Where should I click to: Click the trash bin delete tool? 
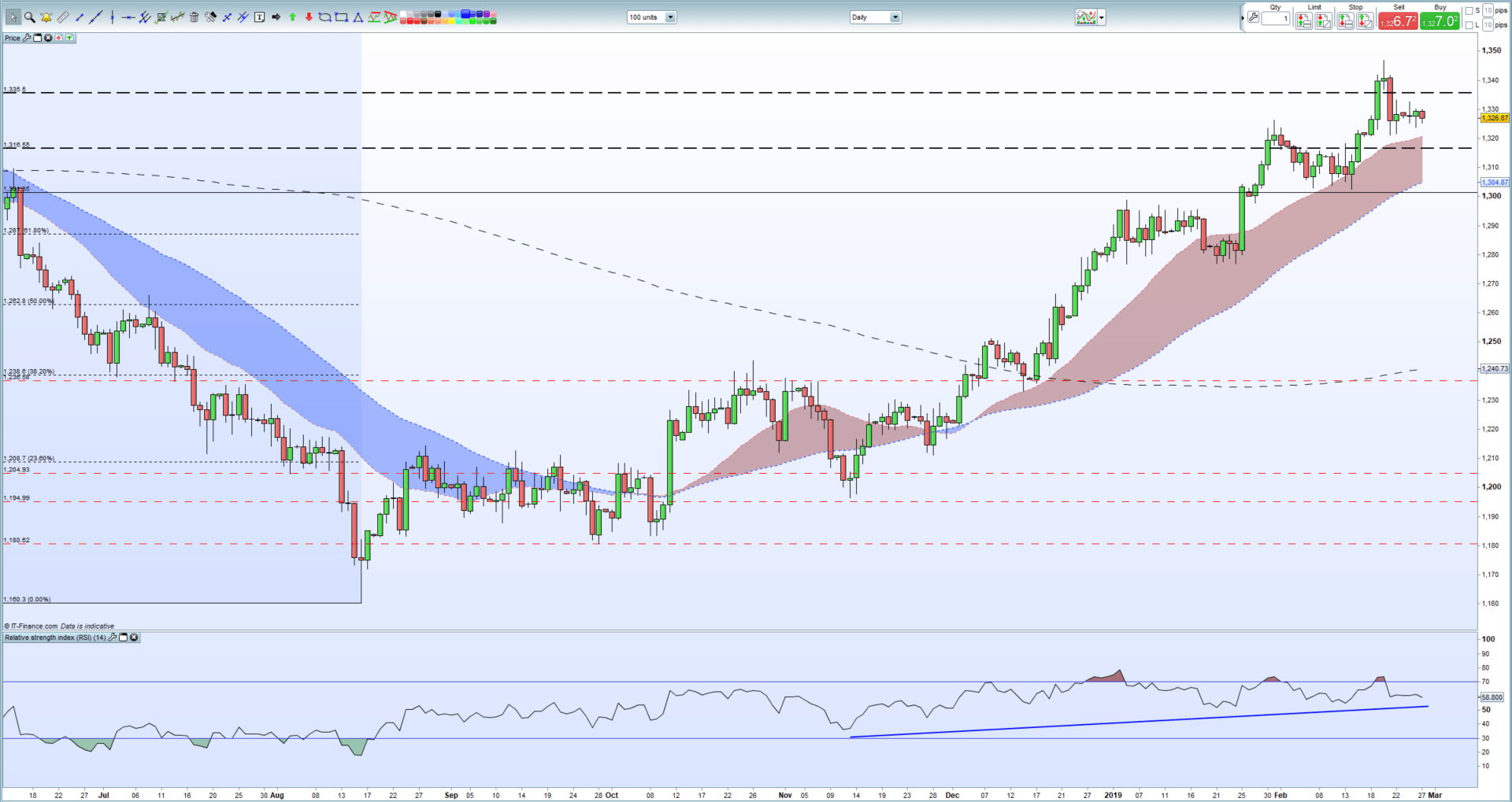194,17
